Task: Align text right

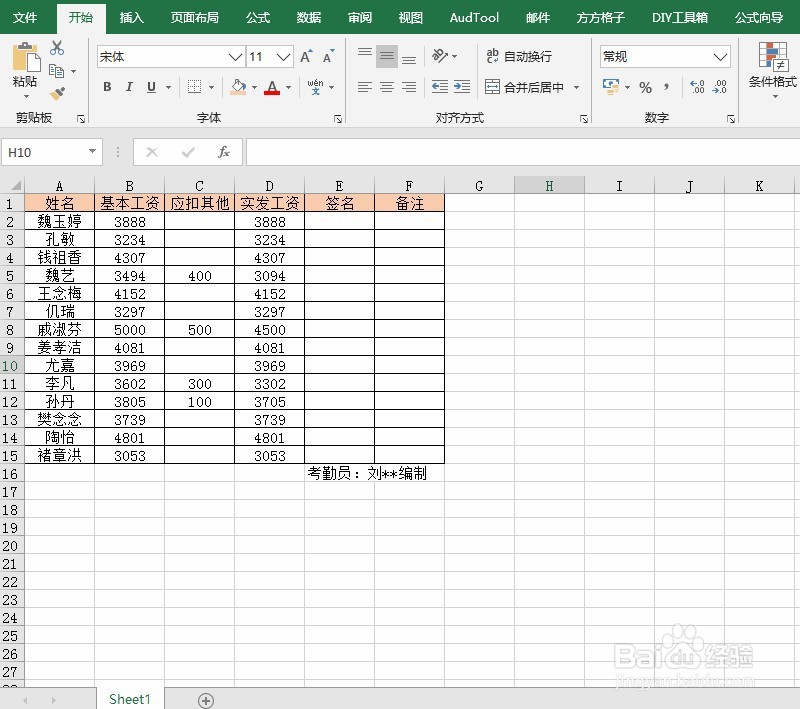Action: tap(409, 87)
